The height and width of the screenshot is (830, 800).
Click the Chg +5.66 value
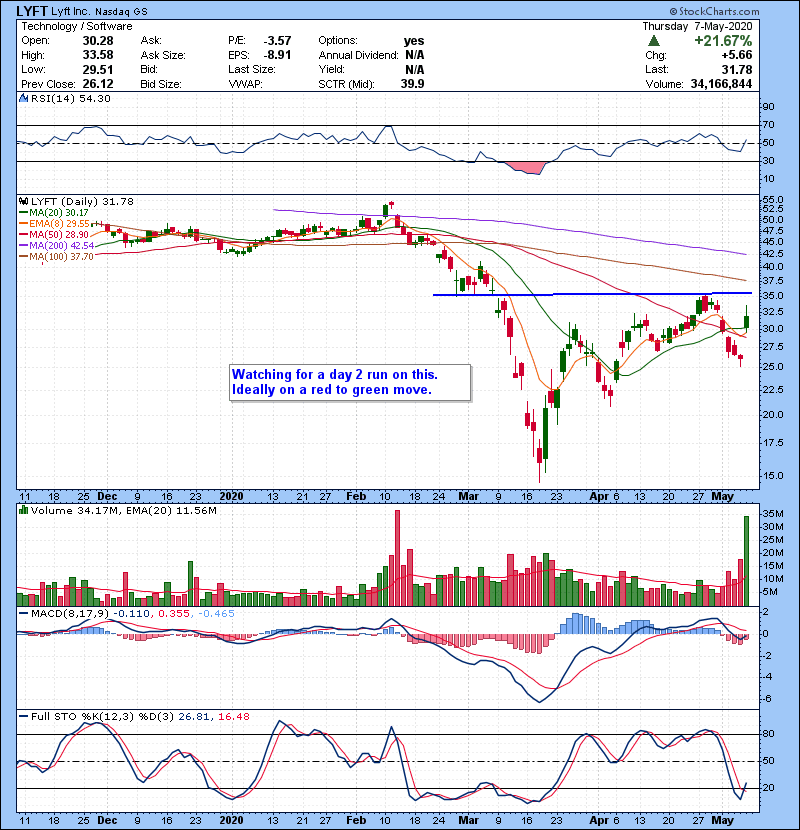738,55
